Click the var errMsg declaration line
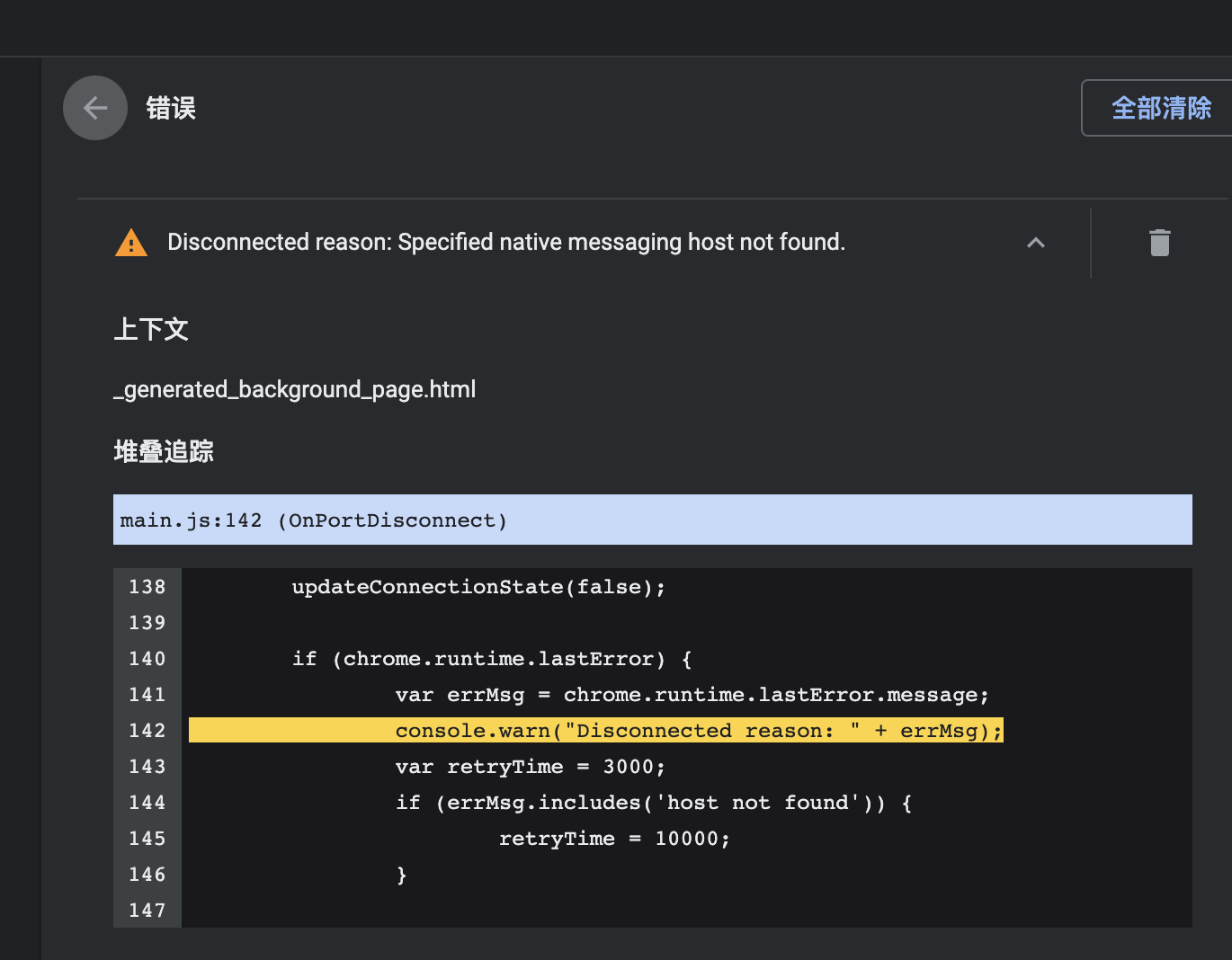The width and height of the screenshot is (1232, 960). pos(692,695)
